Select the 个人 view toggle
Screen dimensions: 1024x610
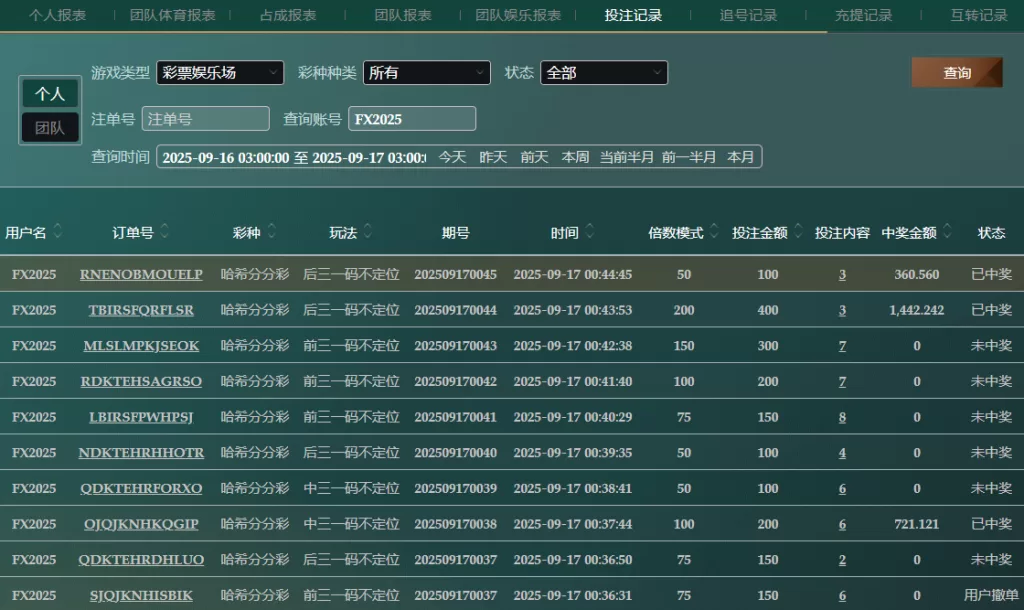(x=50, y=94)
